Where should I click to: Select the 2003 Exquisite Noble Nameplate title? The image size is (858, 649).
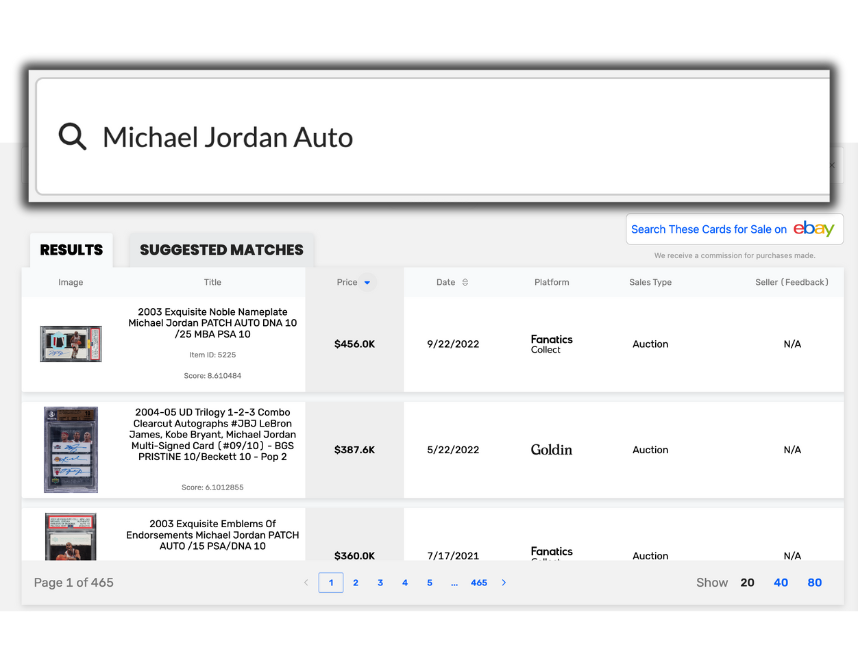(212, 323)
